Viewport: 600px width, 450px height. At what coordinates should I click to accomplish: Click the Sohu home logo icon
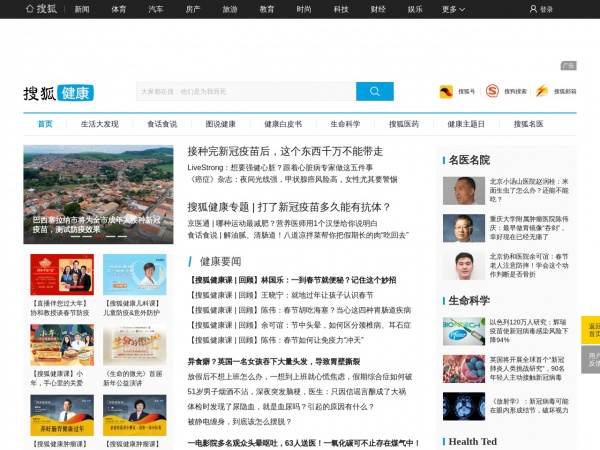[41, 9]
